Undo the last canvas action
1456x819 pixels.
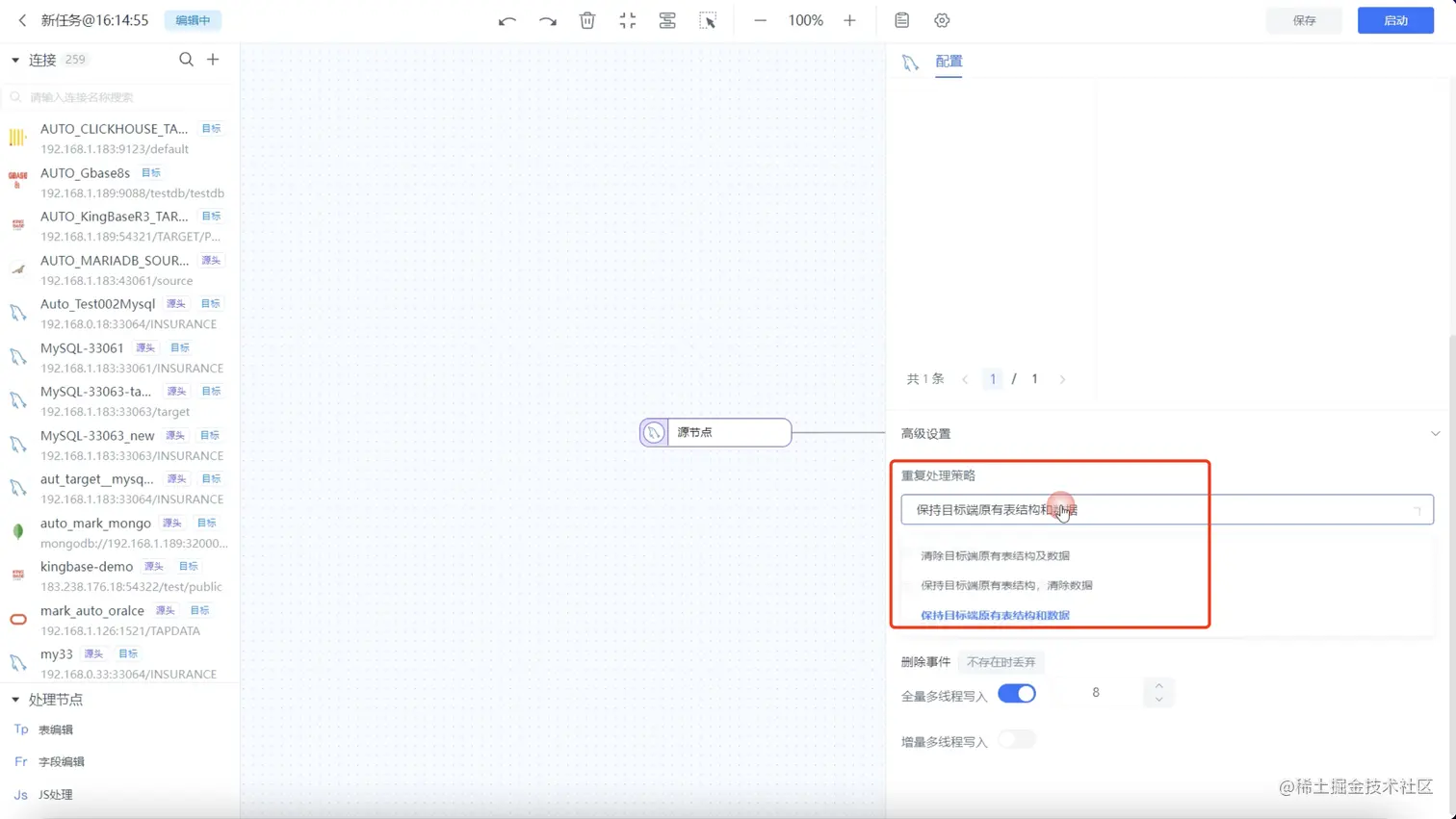507,20
